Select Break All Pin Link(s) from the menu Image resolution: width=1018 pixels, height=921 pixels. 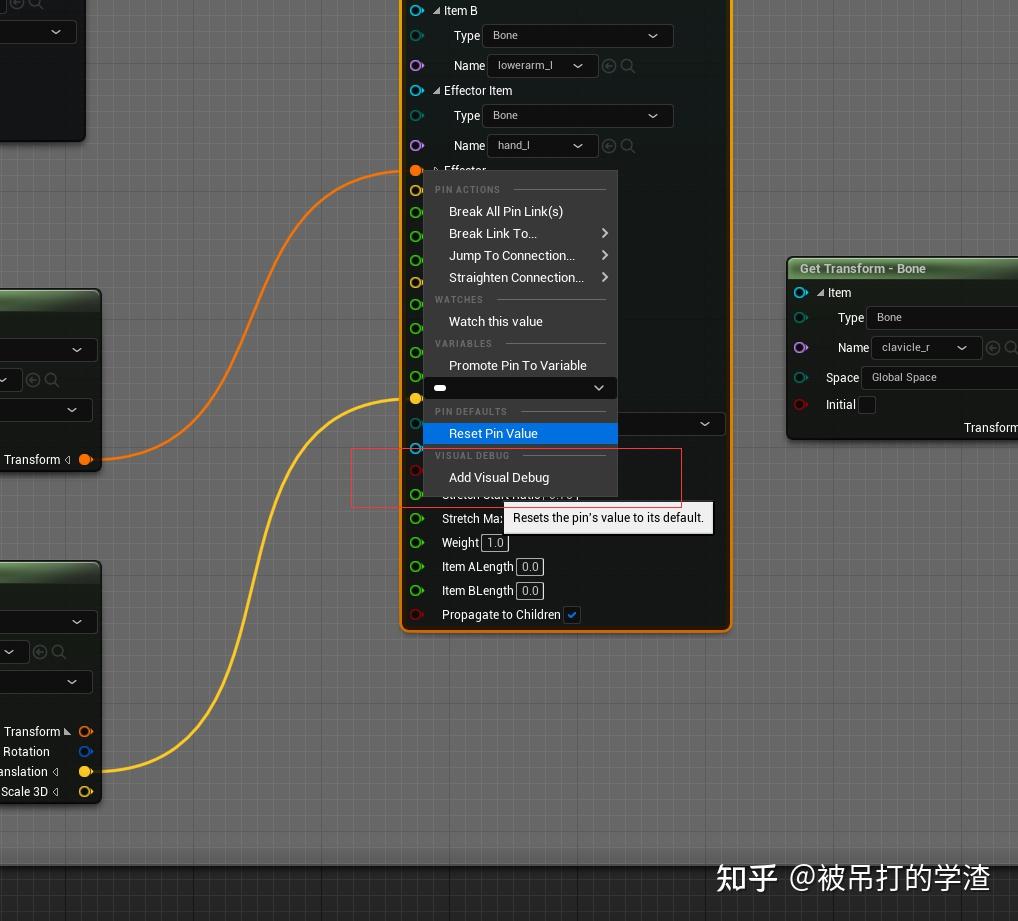click(506, 211)
